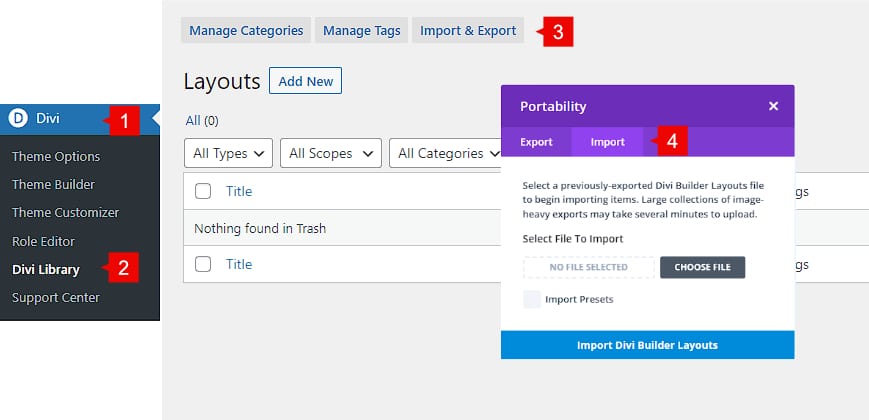Image resolution: width=869 pixels, height=420 pixels.
Task: Go to Theme Customizer
Action: 65,213
